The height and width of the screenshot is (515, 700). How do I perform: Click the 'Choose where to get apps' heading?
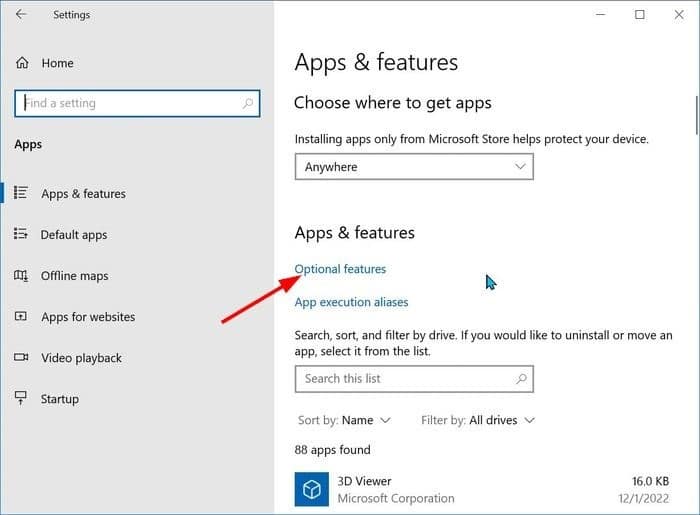[392, 103]
